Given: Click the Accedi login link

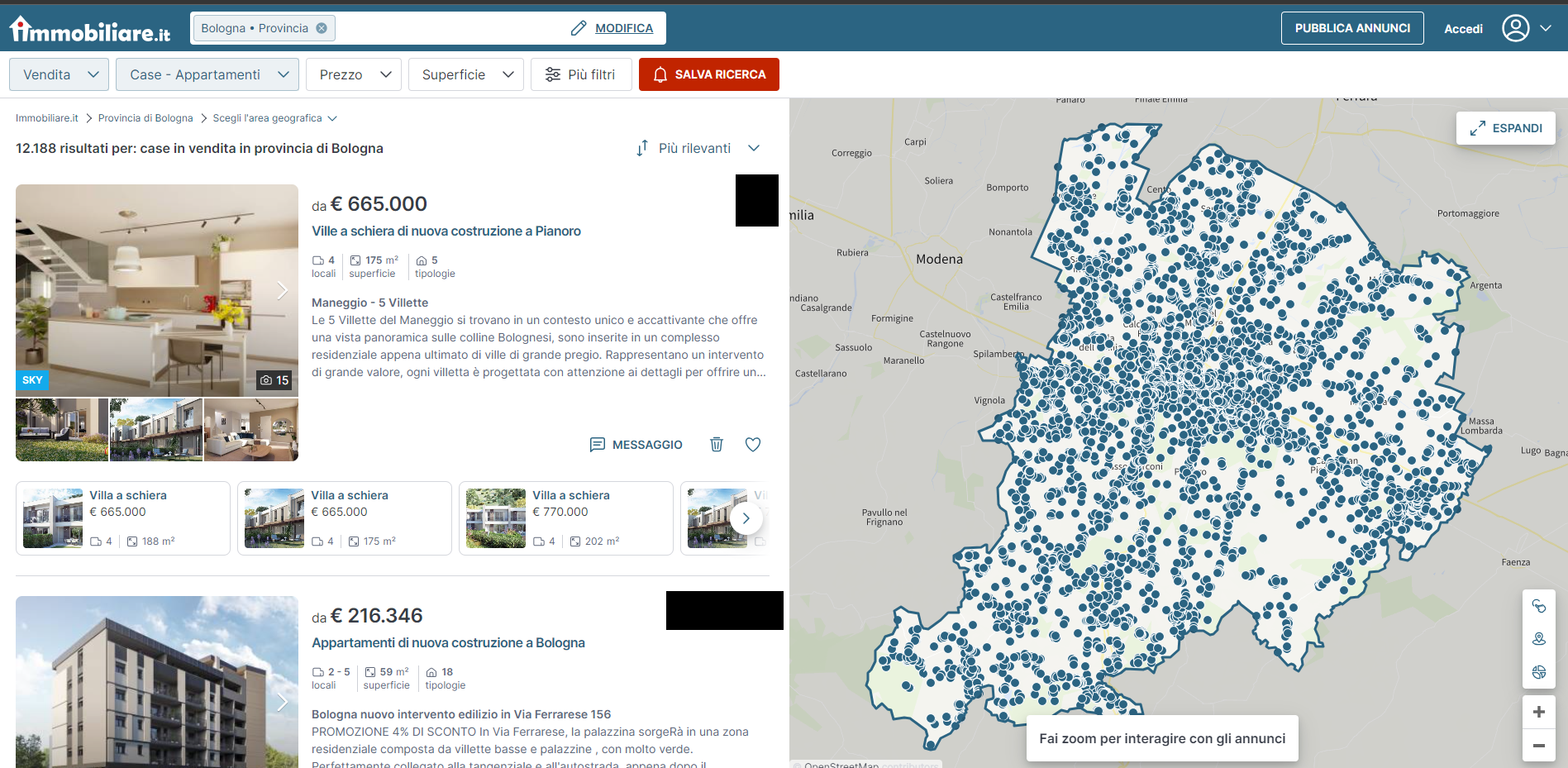Looking at the screenshot, I should 1463,29.
